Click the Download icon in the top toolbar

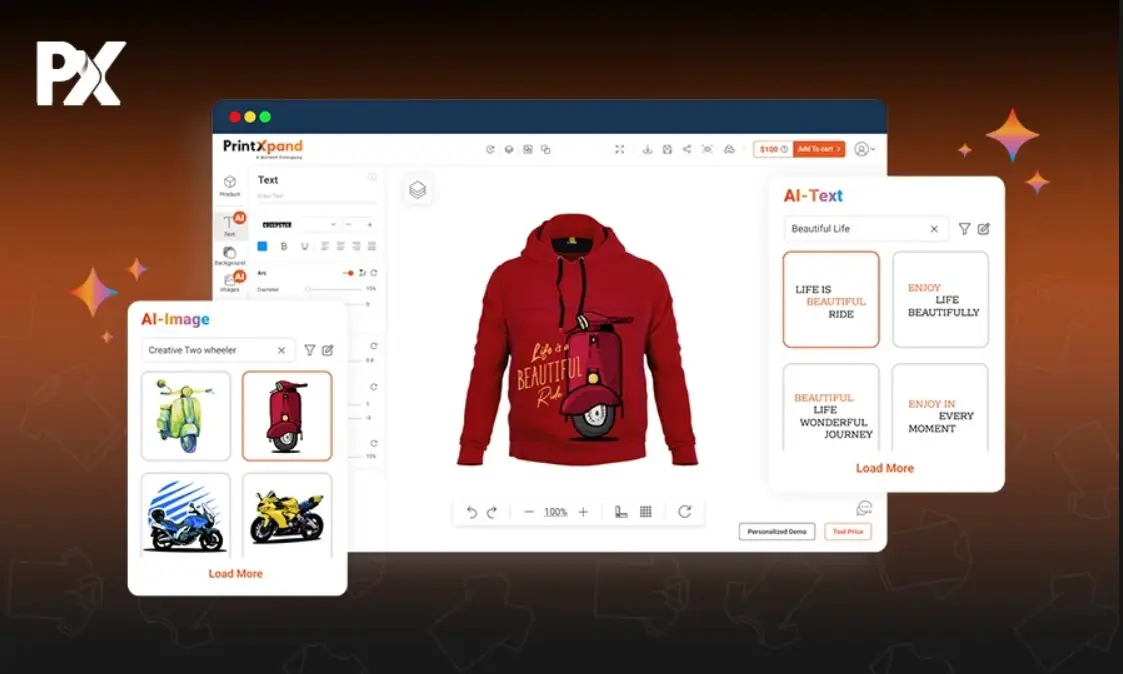[647, 148]
